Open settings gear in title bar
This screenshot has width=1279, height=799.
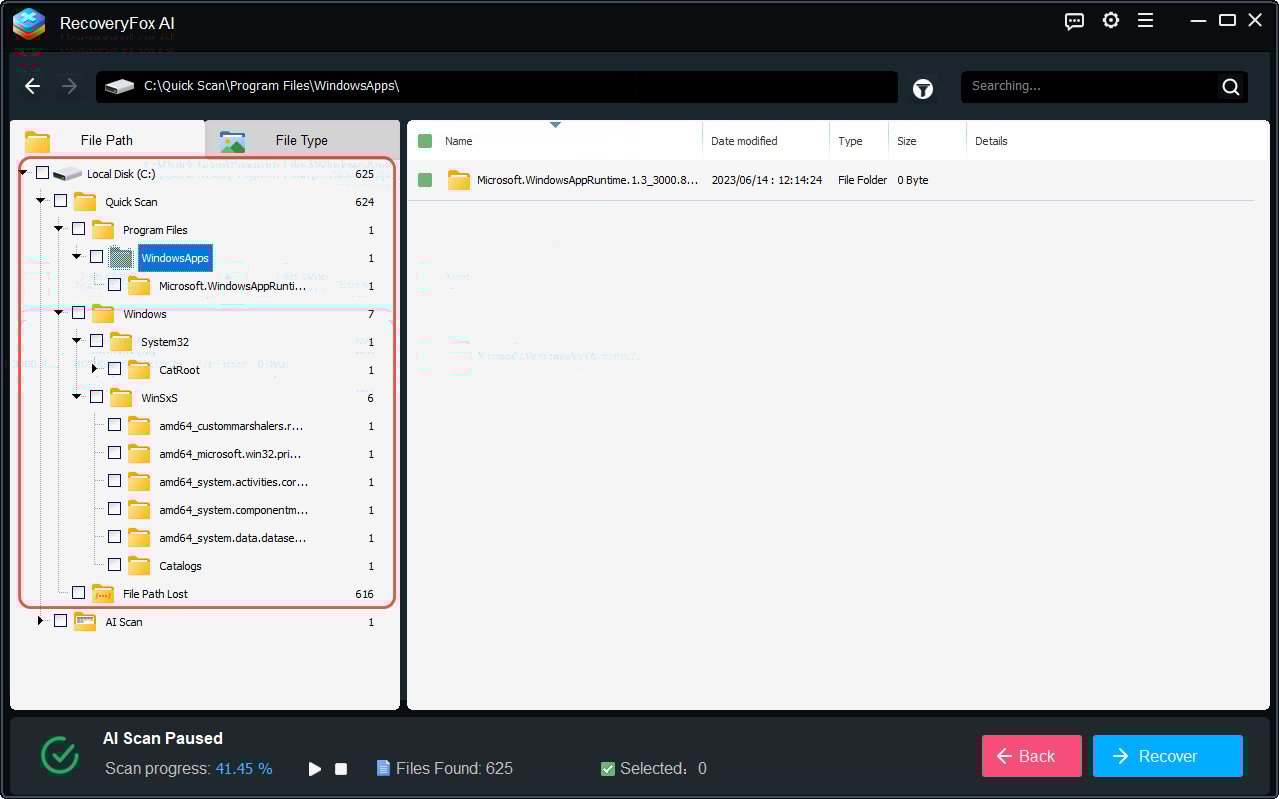1111,20
